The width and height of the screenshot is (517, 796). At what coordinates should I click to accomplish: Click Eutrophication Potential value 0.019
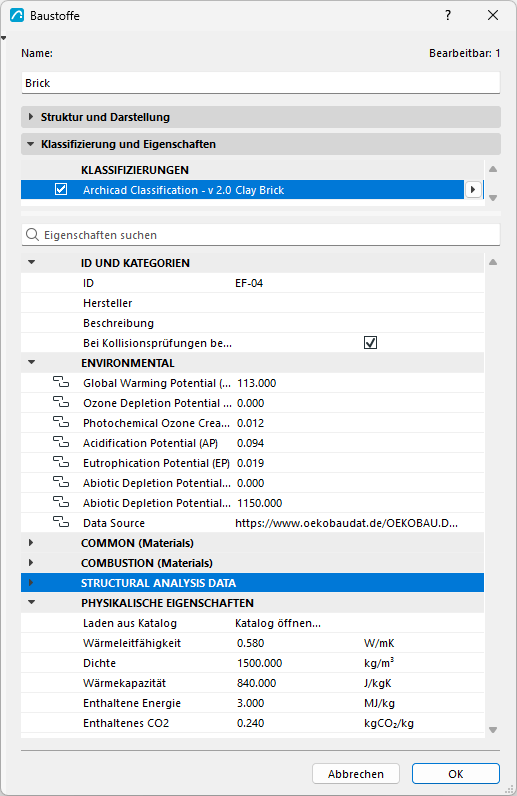[x=250, y=463]
